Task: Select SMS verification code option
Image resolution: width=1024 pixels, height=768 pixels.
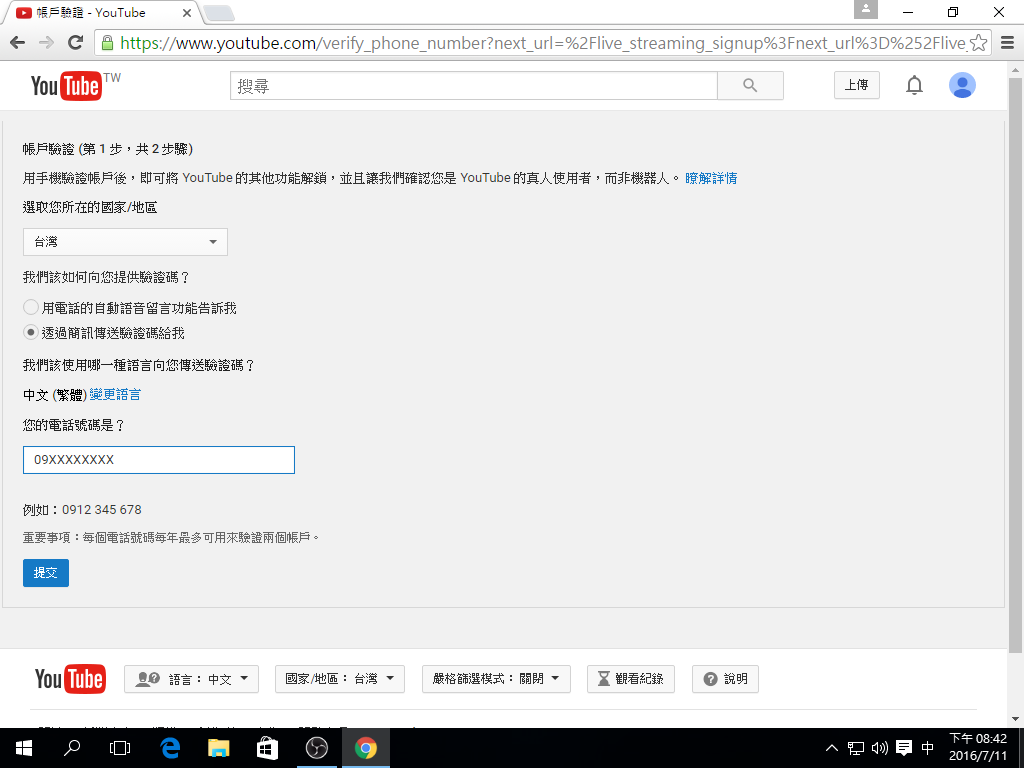Action: coord(31,332)
